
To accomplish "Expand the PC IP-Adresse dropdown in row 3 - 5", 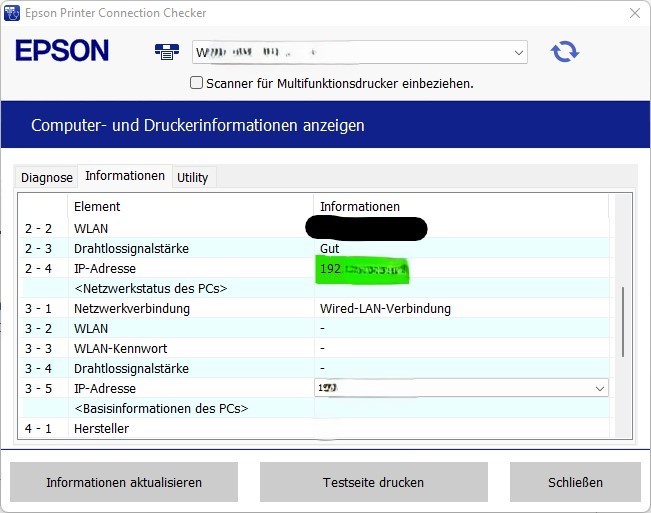I will tap(461, 388).
